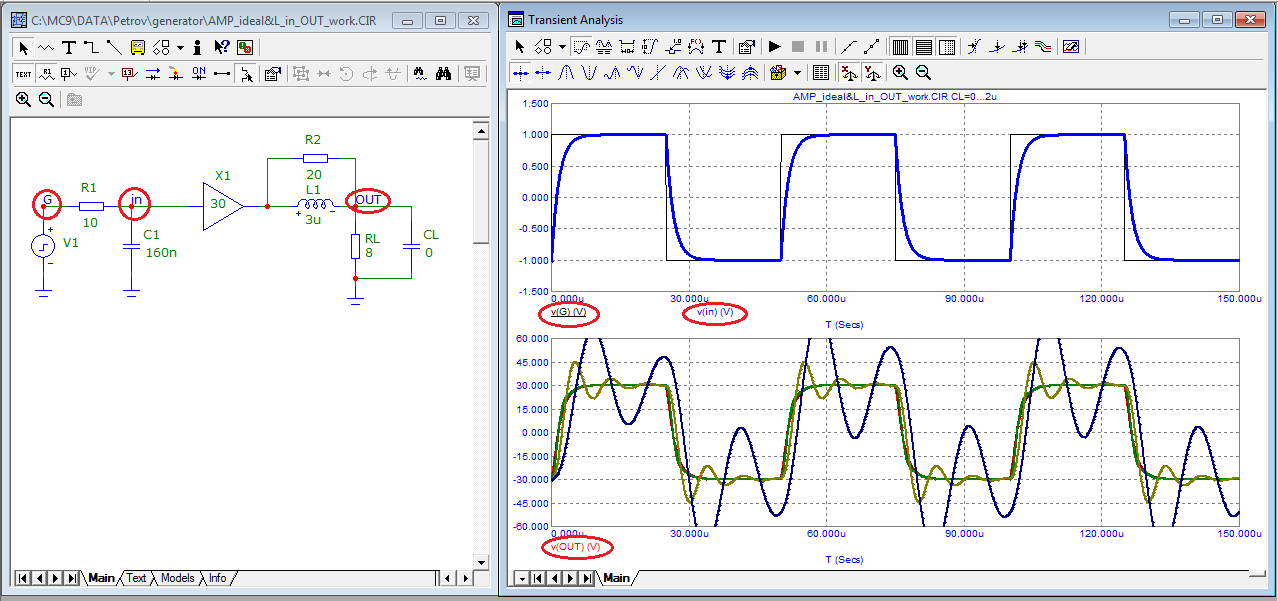This screenshot has width=1278, height=601.
Task: Click Next Data Point cursor icon
Action: [521, 73]
